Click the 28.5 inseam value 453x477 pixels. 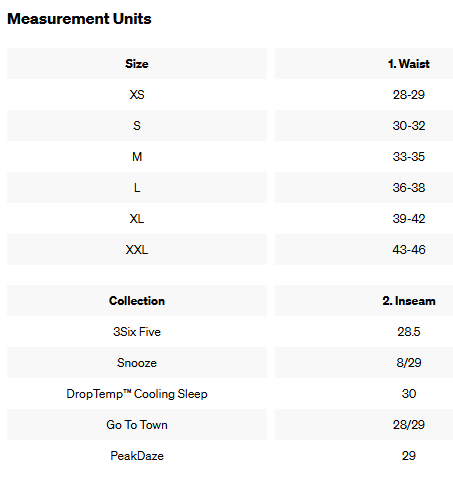coord(409,332)
